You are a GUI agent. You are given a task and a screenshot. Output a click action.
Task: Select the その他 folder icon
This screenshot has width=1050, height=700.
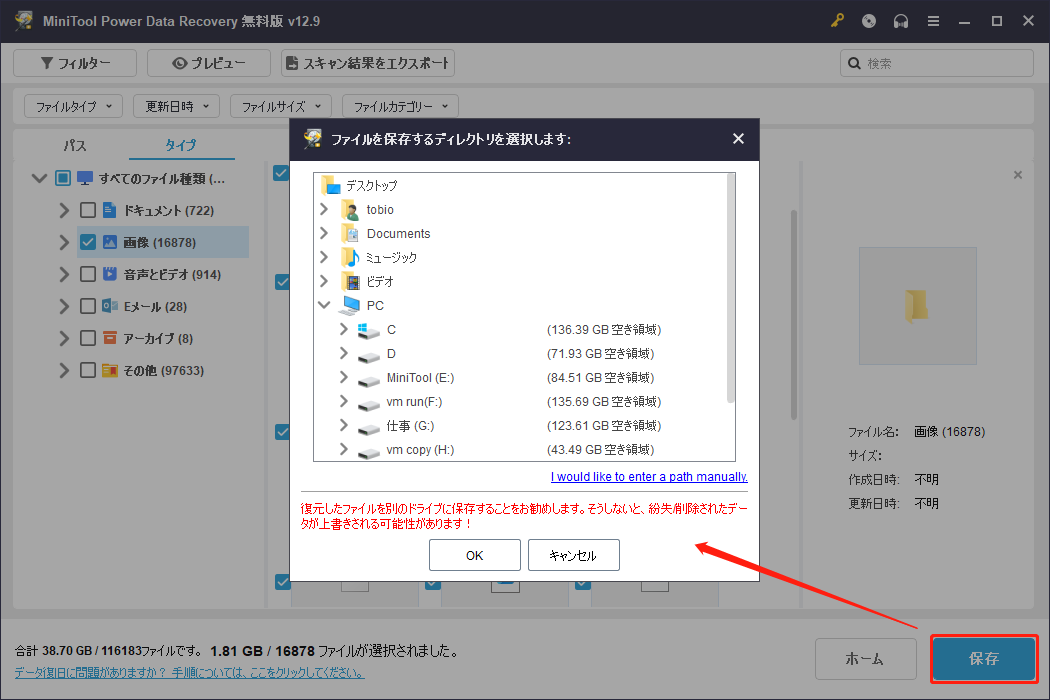coord(110,370)
